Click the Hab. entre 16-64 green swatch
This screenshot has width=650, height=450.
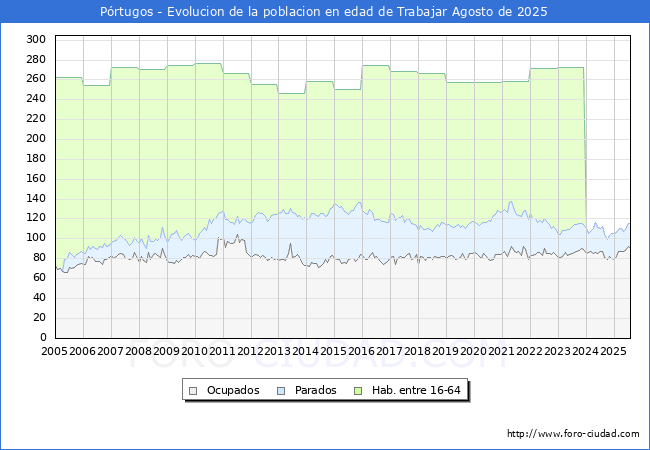point(358,391)
